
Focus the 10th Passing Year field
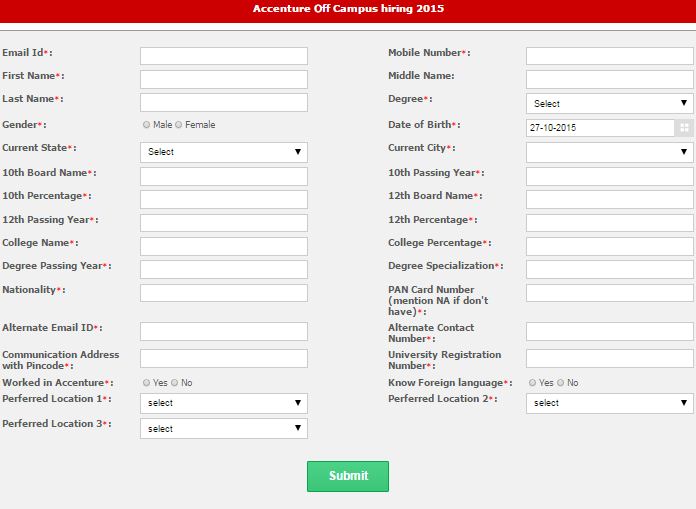point(609,176)
